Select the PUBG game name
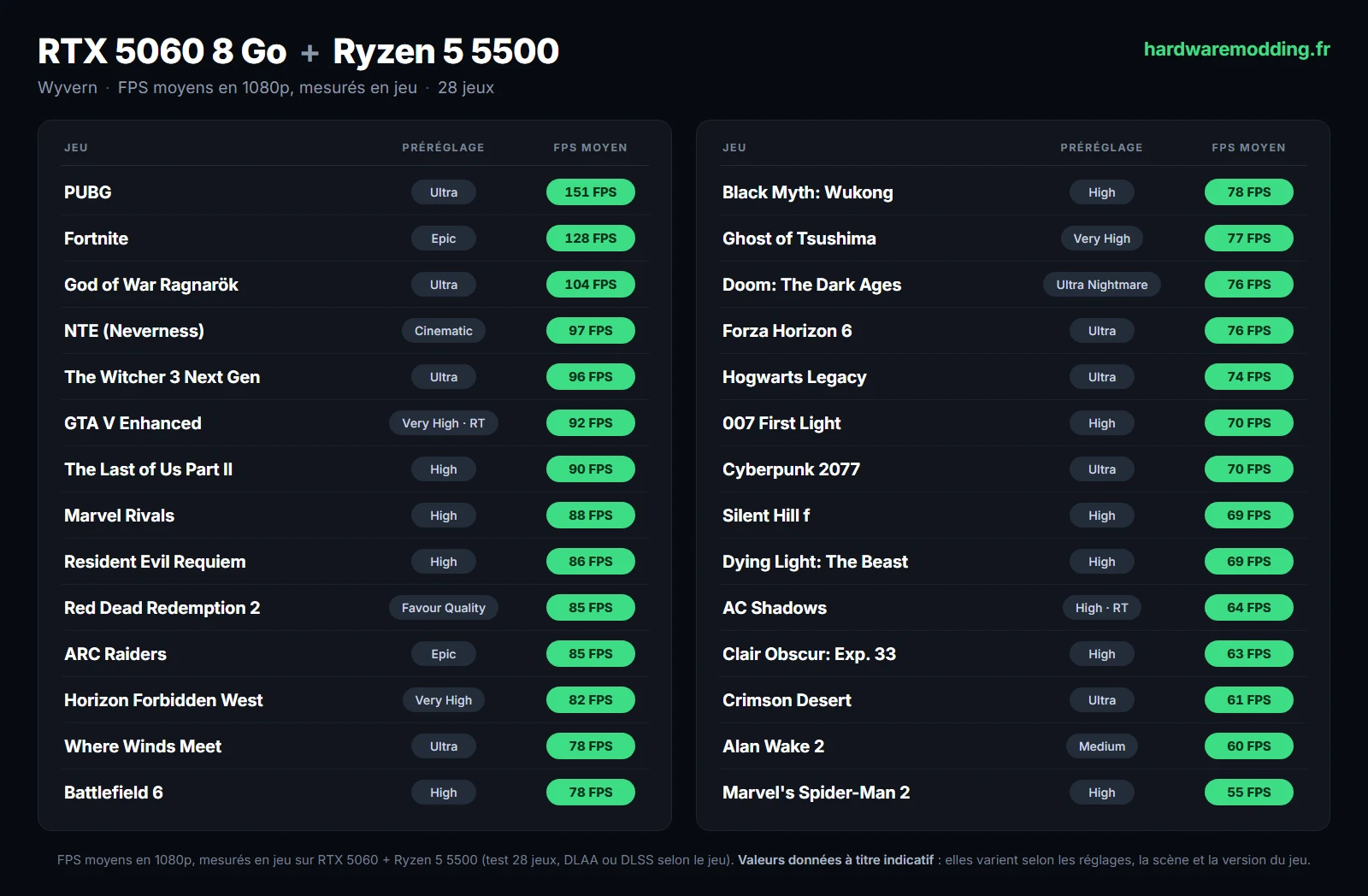This screenshot has width=1368, height=896. click(x=88, y=192)
